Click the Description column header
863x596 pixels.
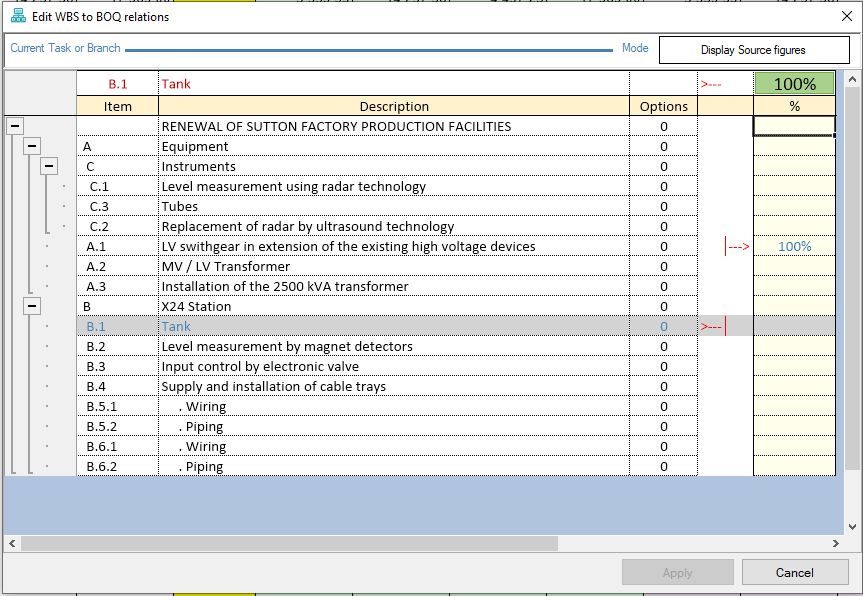coord(394,106)
